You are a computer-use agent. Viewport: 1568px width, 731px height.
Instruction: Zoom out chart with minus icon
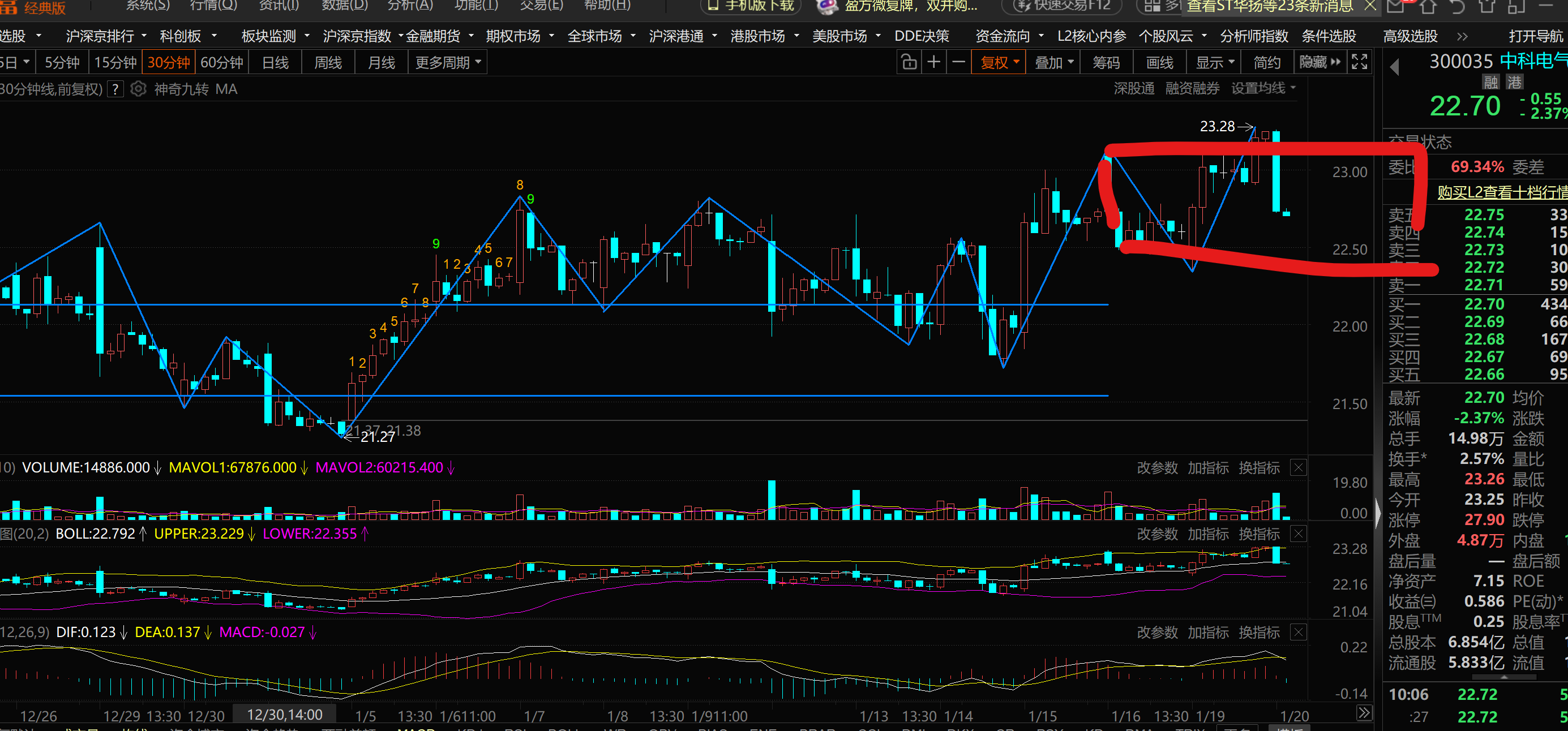tap(959, 63)
